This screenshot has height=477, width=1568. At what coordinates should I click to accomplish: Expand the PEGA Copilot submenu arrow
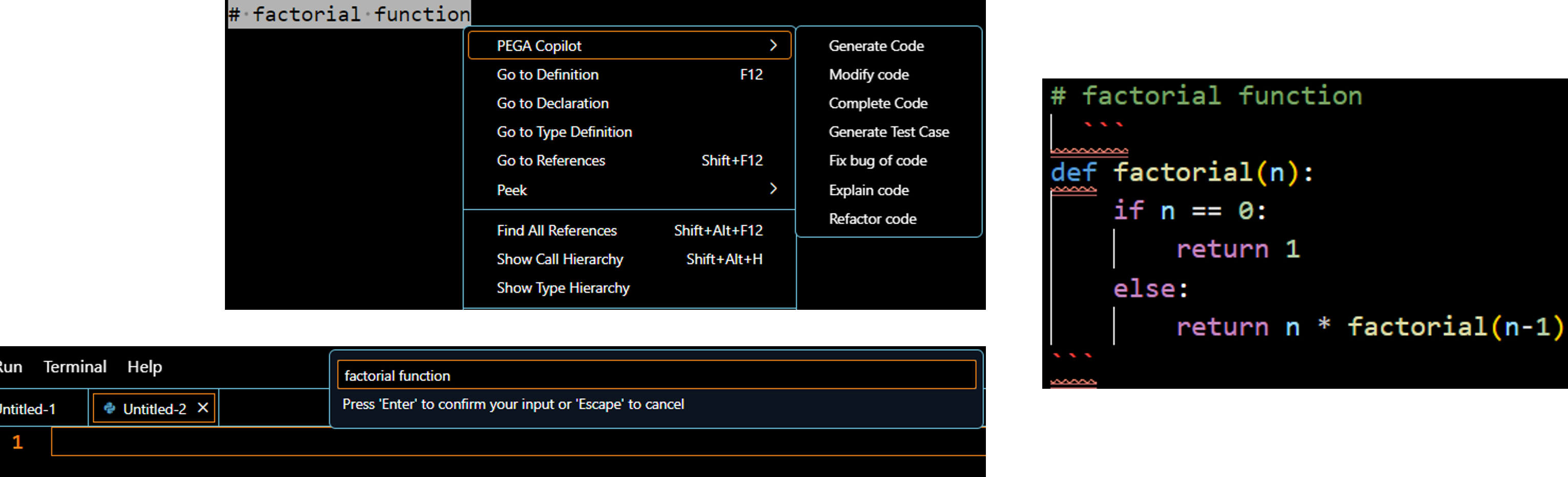point(773,46)
